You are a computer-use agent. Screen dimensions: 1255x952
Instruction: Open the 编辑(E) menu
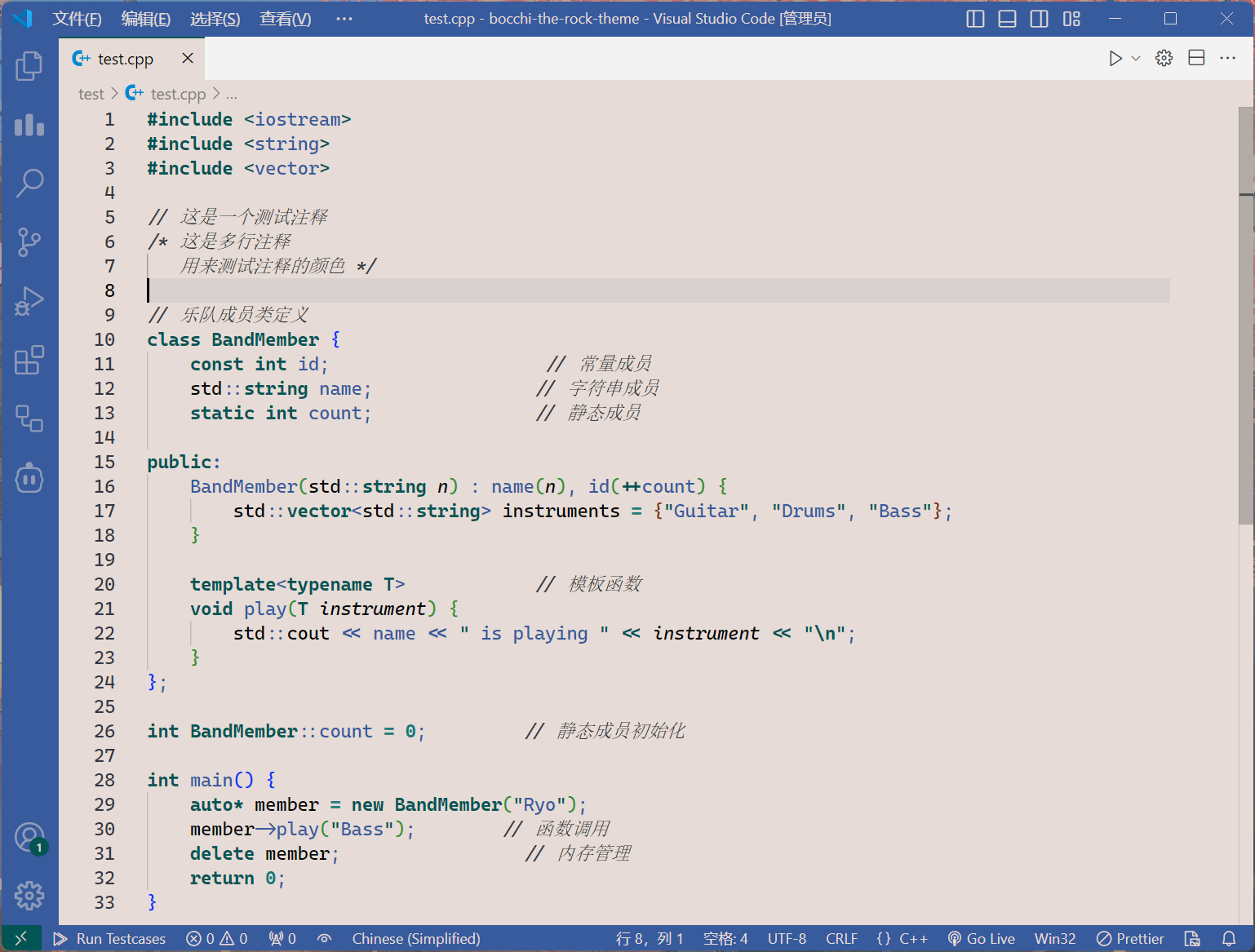point(146,19)
